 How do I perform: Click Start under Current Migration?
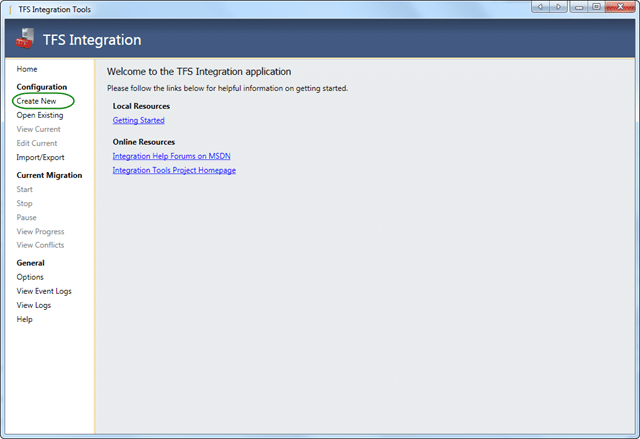(x=24, y=189)
